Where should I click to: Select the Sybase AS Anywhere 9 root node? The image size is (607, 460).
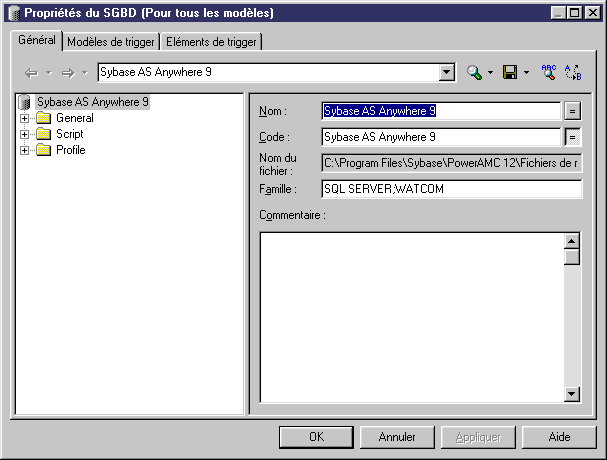click(93, 102)
